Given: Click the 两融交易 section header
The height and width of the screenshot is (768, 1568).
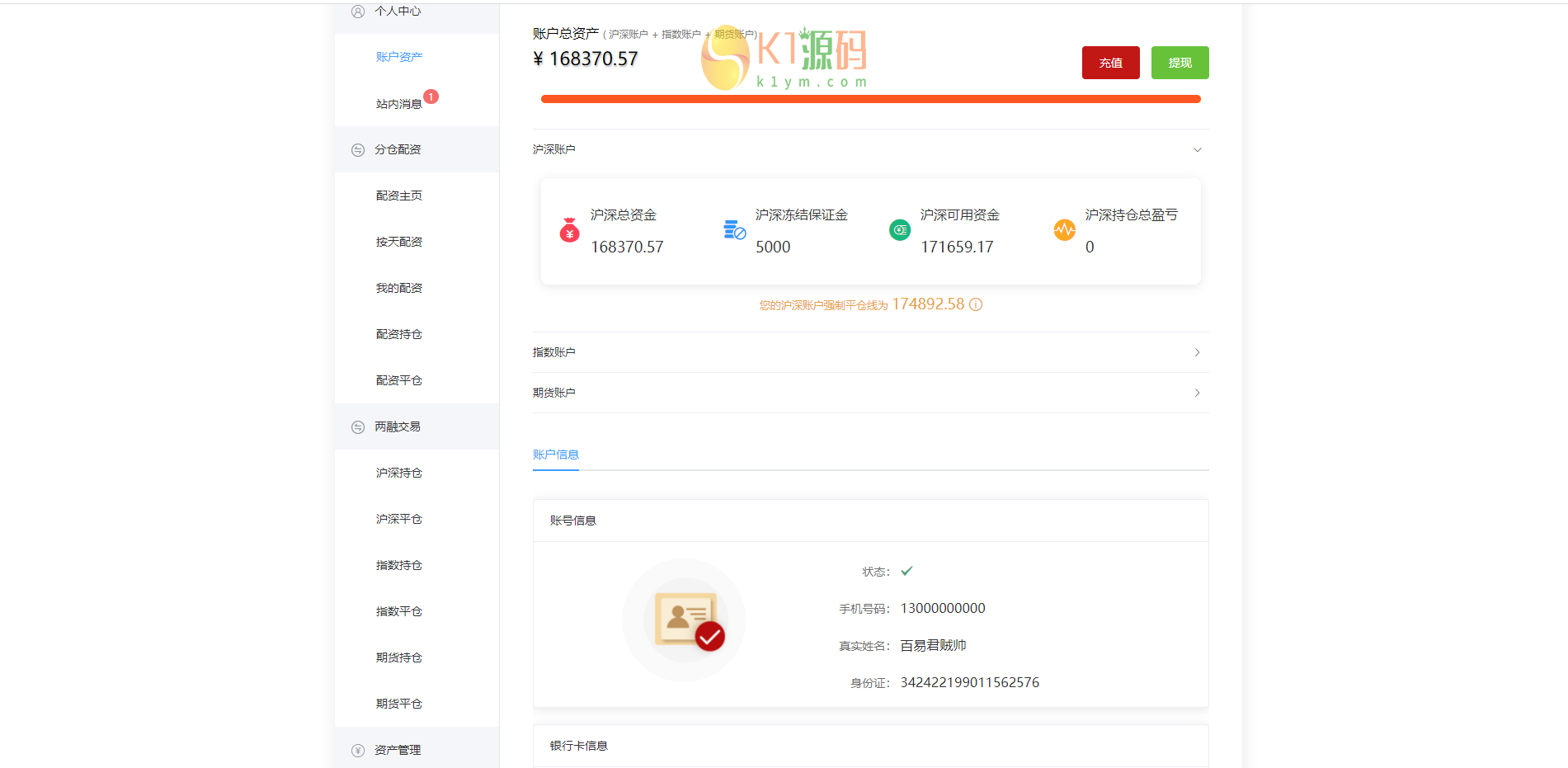Looking at the screenshot, I should click(x=417, y=426).
